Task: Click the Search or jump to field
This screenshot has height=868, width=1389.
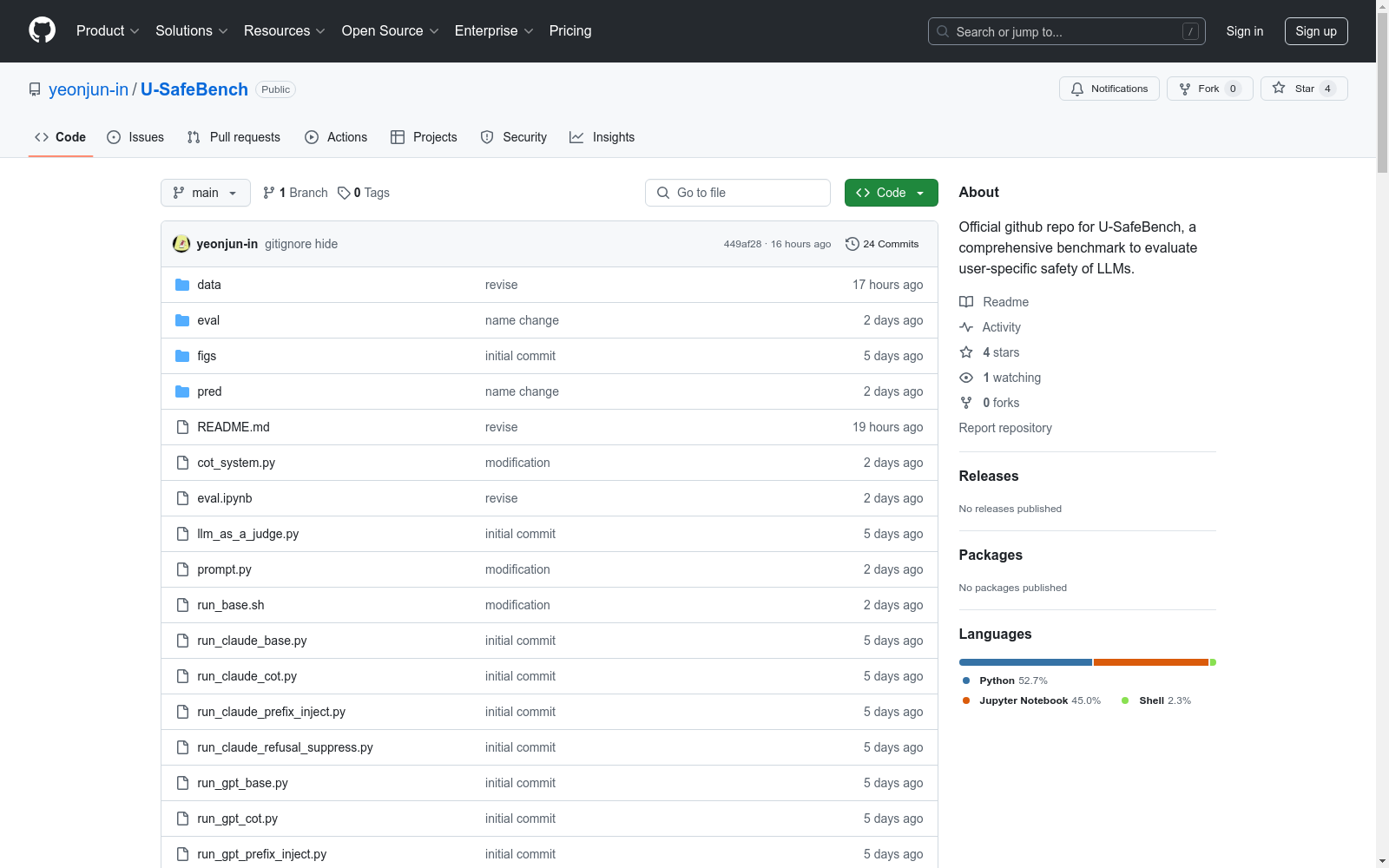Action: tap(1067, 31)
